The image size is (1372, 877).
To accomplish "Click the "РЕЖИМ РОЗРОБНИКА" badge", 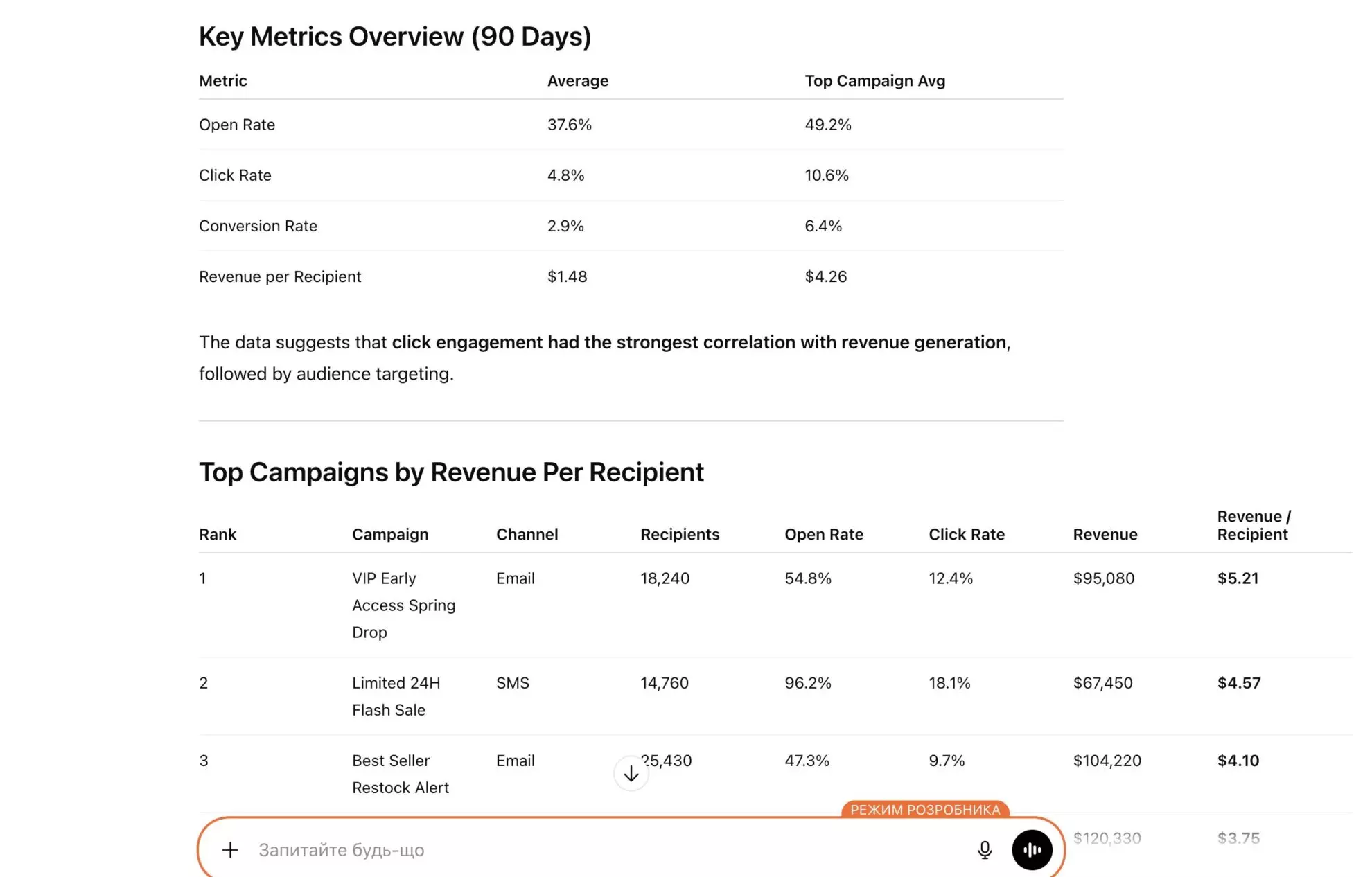I will tap(924, 809).
